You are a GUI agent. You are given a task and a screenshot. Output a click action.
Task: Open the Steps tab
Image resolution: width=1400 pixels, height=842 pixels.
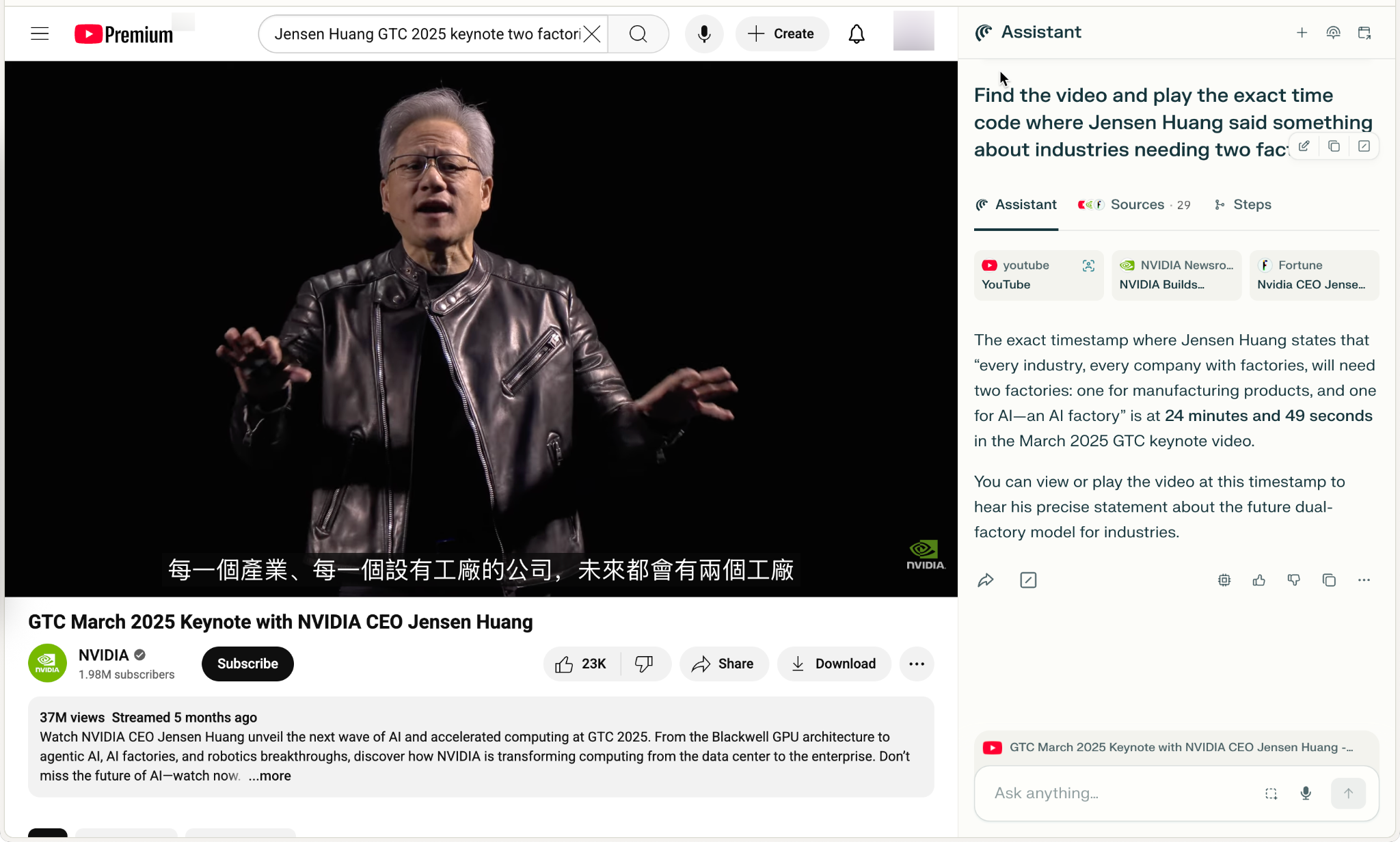click(x=1243, y=204)
